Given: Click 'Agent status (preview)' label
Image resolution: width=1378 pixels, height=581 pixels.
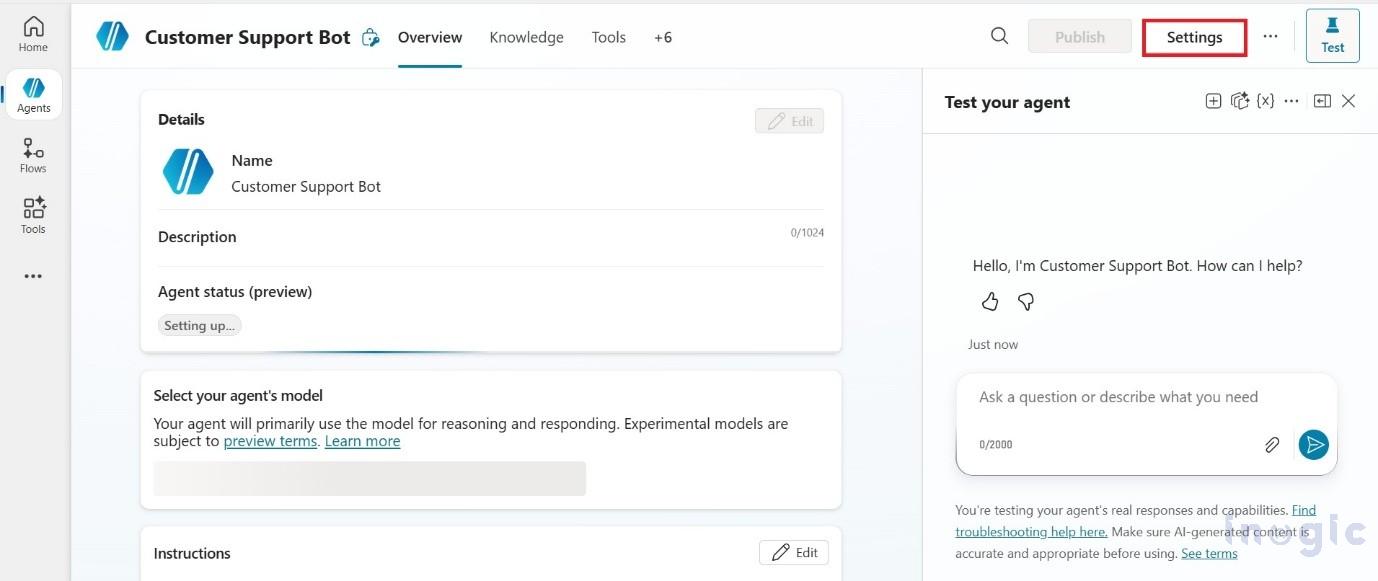Looking at the screenshot, I should [x=235, y=292].
